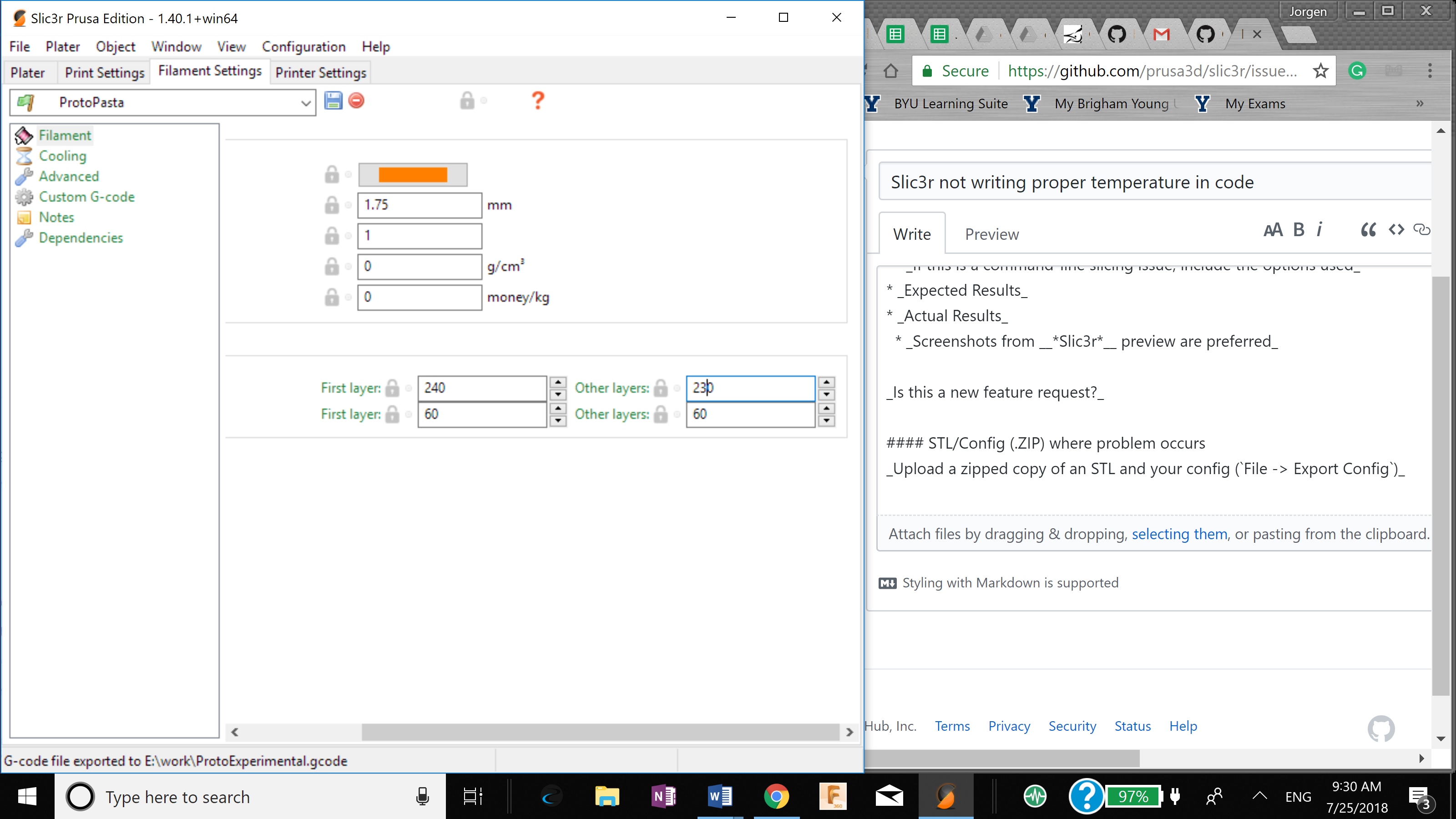
Task: Switch to the Printer Settings tab
Action: (320, 72)
